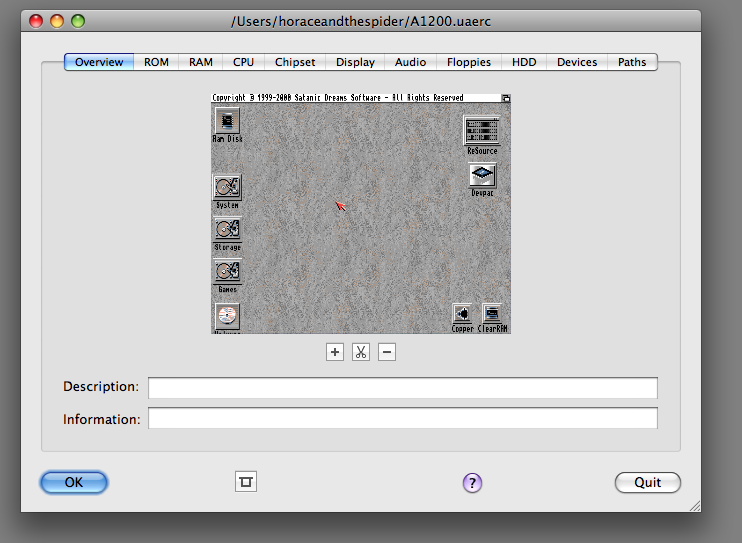Click the A1200.uaerc window title
The height and width of the screenshot is (543, 742).
tap(361, 21)
